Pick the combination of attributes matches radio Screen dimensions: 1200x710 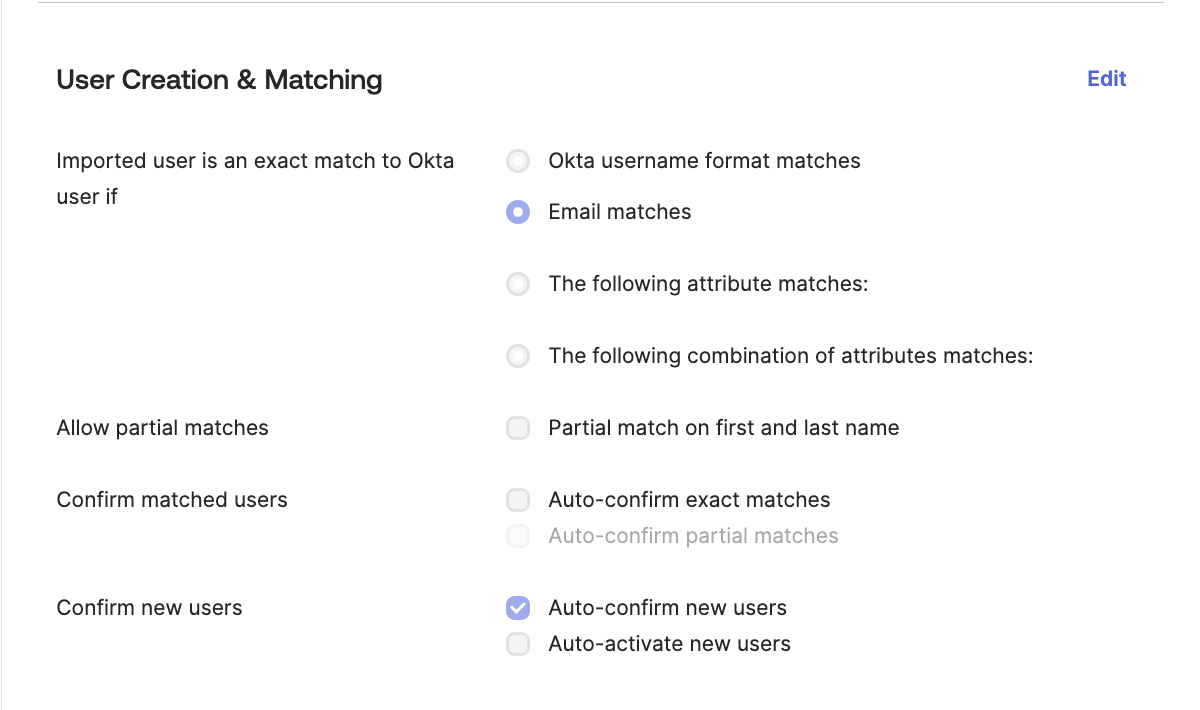tap(518, 356)
